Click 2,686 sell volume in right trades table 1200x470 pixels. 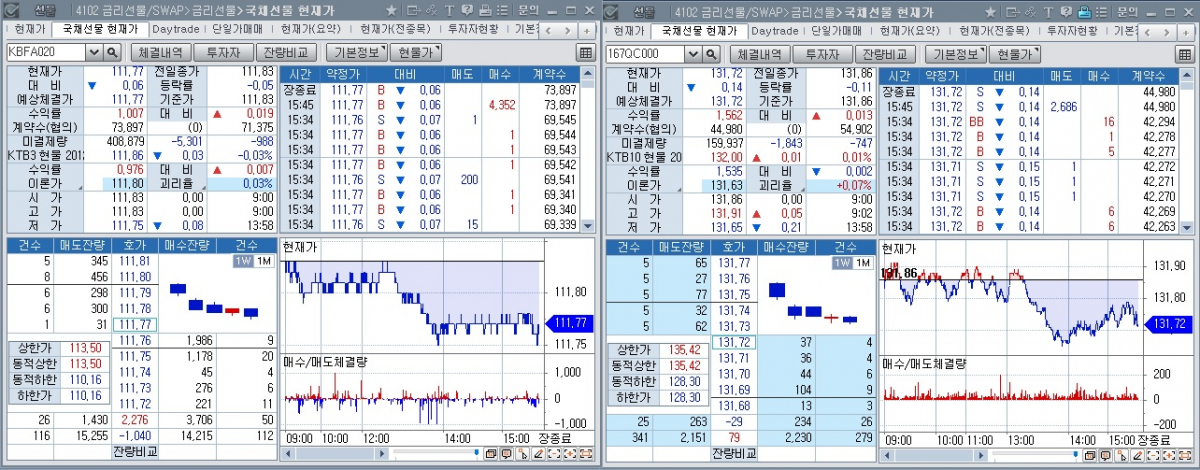click(x=1063, y=107)
